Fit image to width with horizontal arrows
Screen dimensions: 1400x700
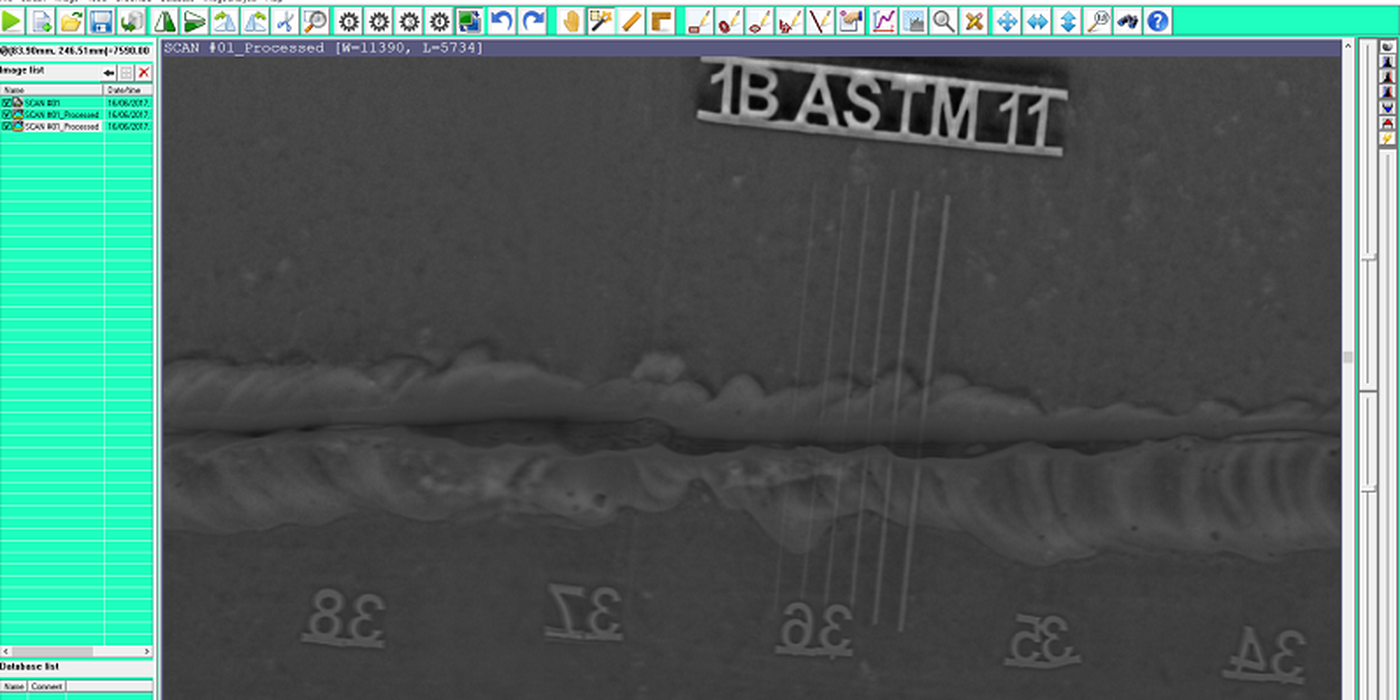pos(1038,20)
